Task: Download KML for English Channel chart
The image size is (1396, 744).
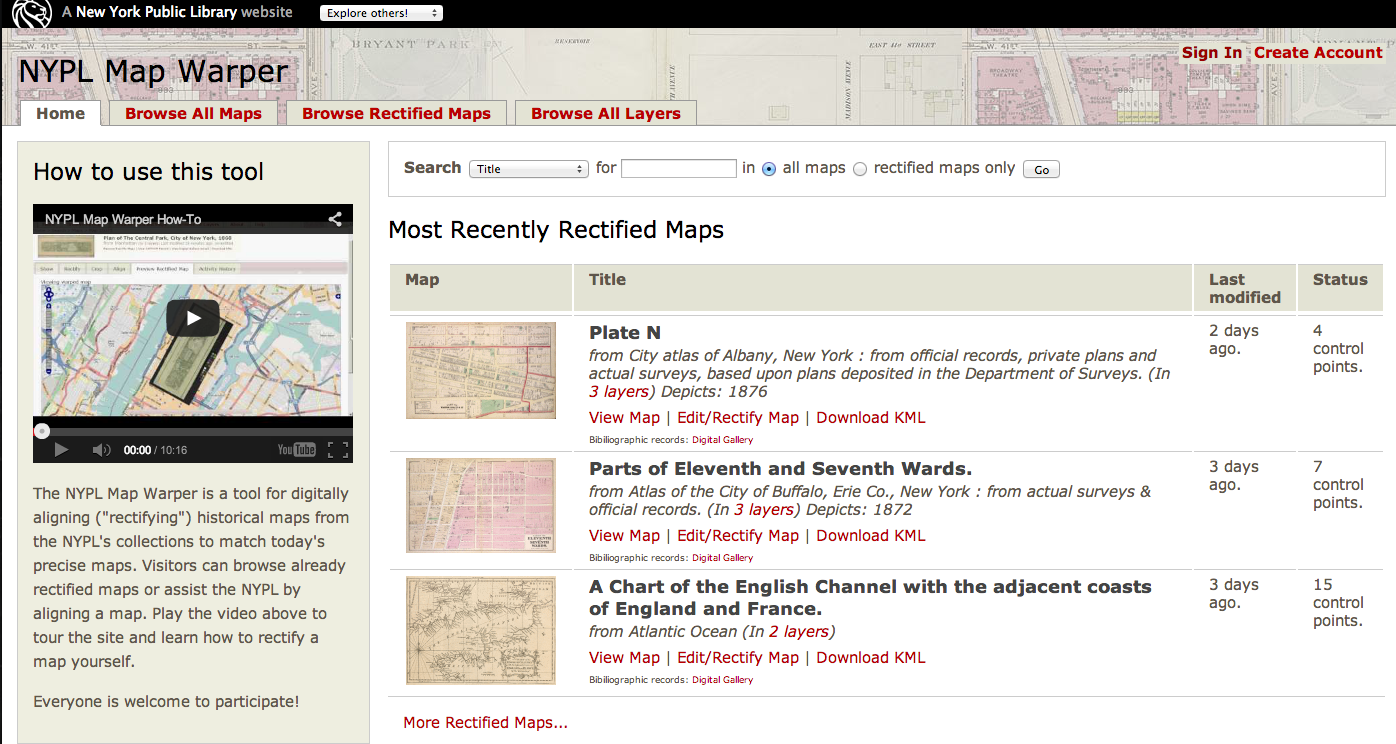Action: tap(871, 657)
